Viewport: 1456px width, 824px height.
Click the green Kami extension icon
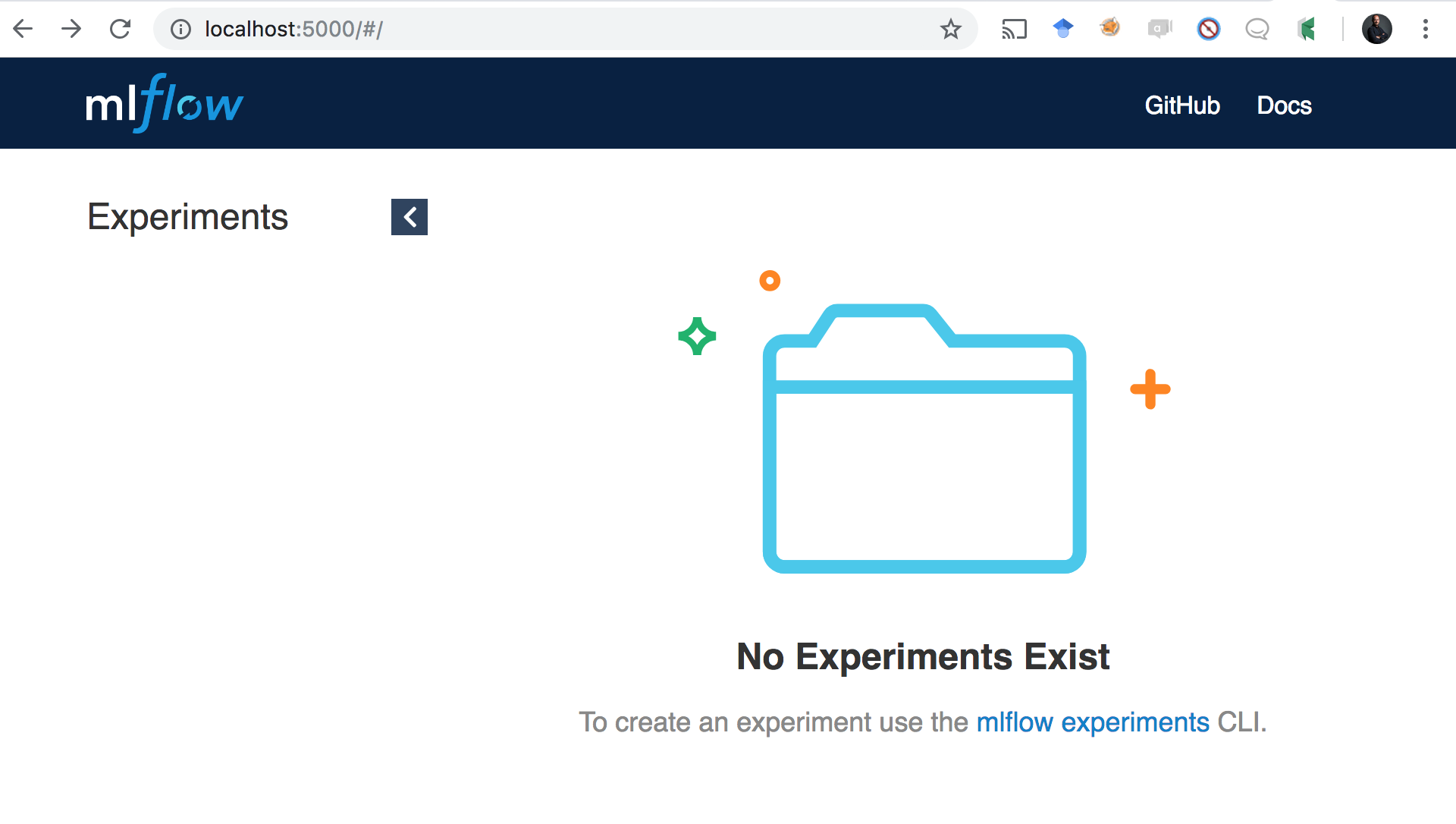coord(1306,29)
